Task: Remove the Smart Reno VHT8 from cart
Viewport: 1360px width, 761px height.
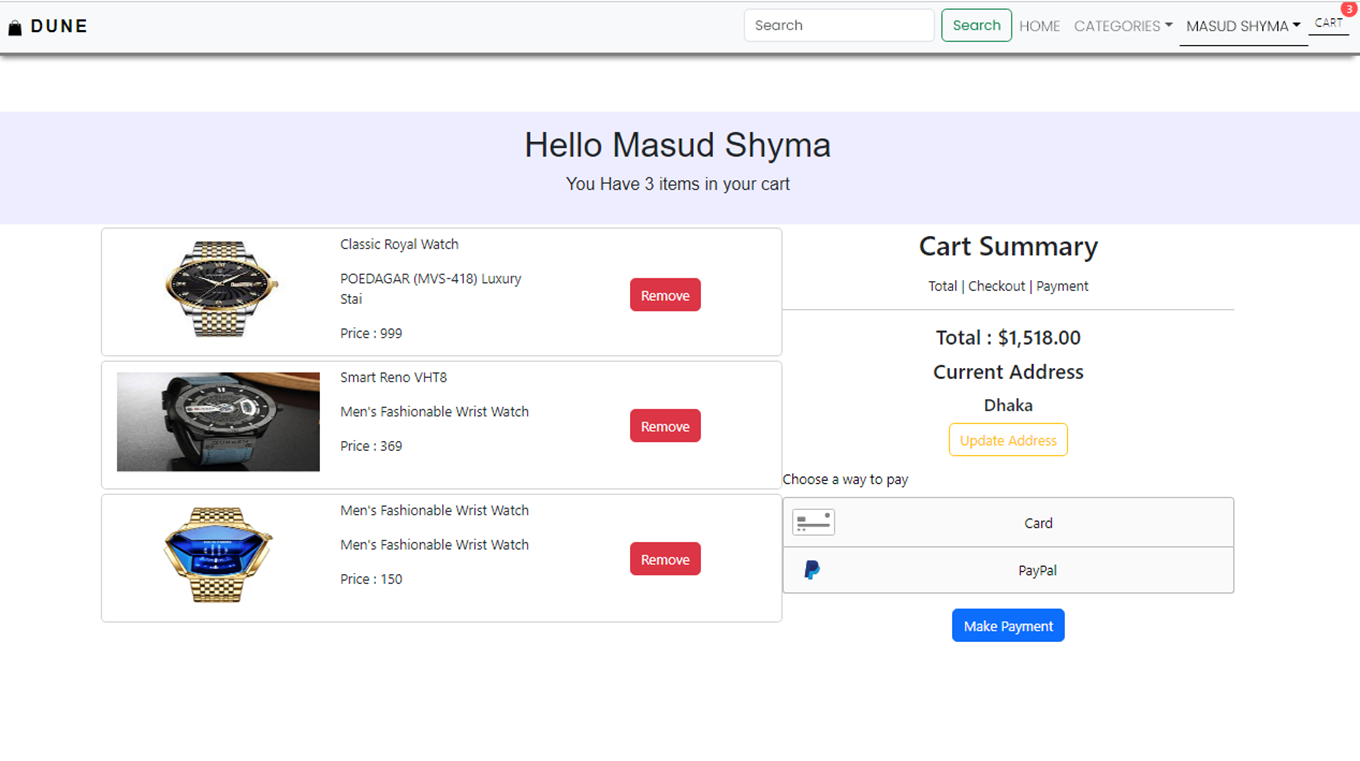Action: point(665,425)
